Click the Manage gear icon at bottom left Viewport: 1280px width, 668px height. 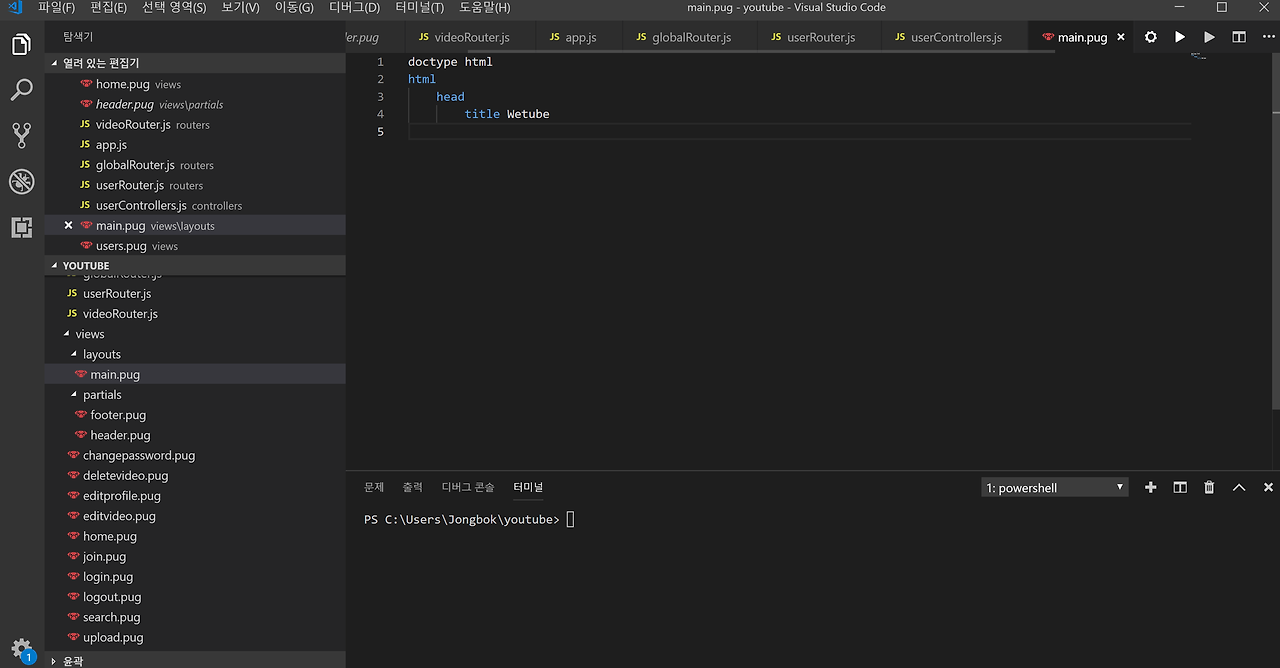click(x=21, y=648)
